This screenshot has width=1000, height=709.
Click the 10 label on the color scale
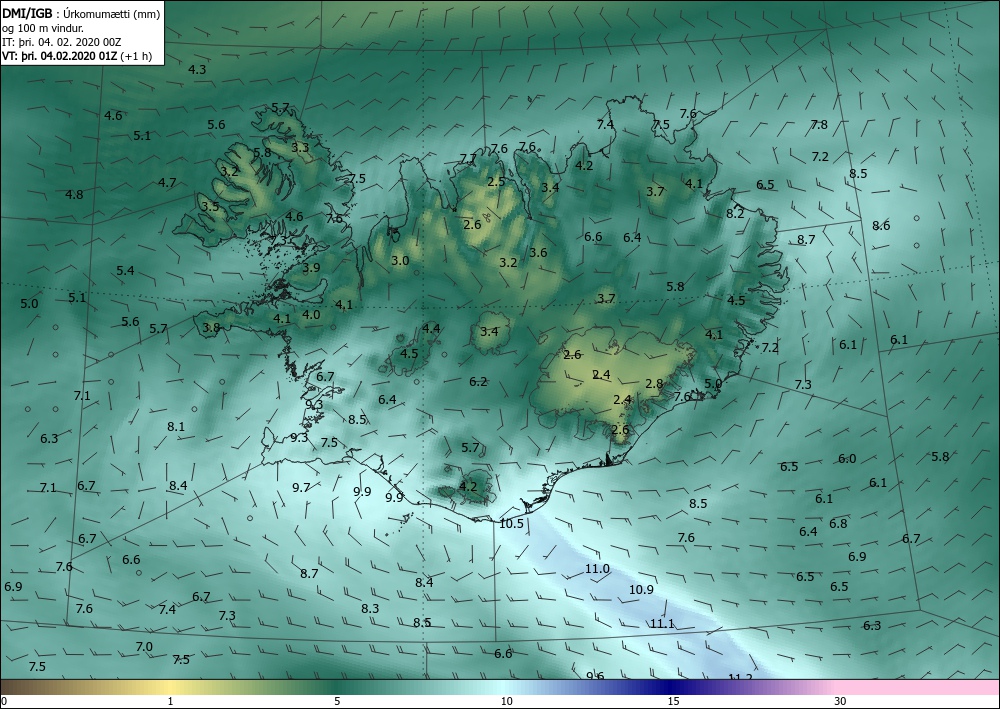click(x=506, y=701)
